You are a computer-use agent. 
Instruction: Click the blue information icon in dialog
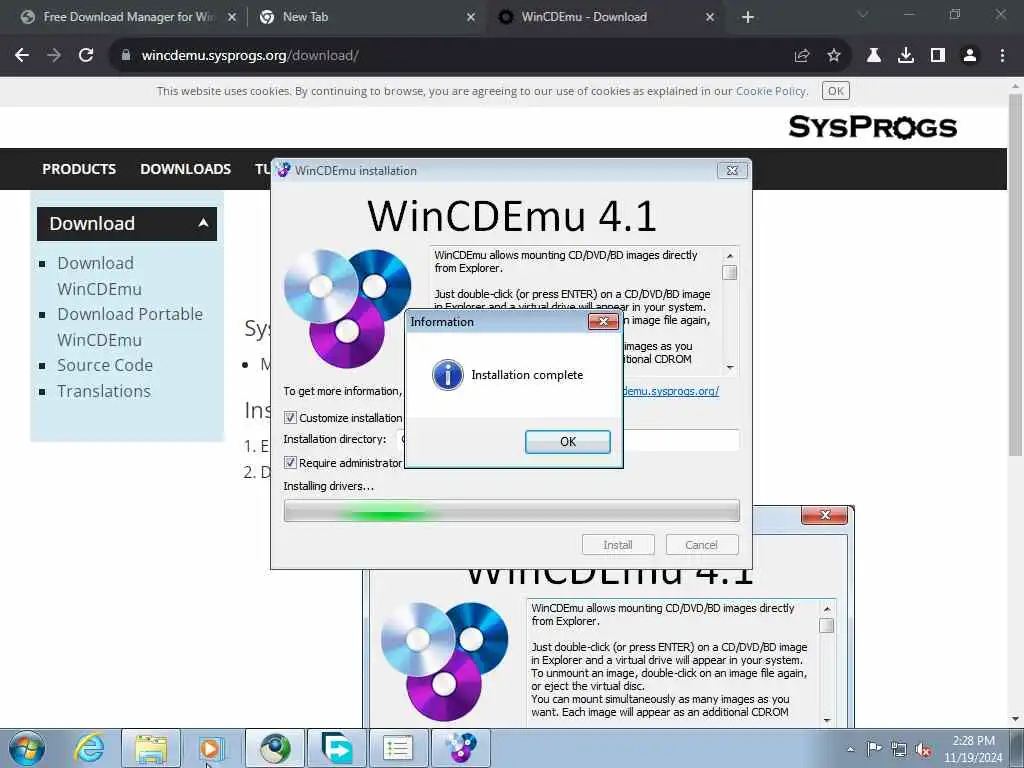click(448, 375)
